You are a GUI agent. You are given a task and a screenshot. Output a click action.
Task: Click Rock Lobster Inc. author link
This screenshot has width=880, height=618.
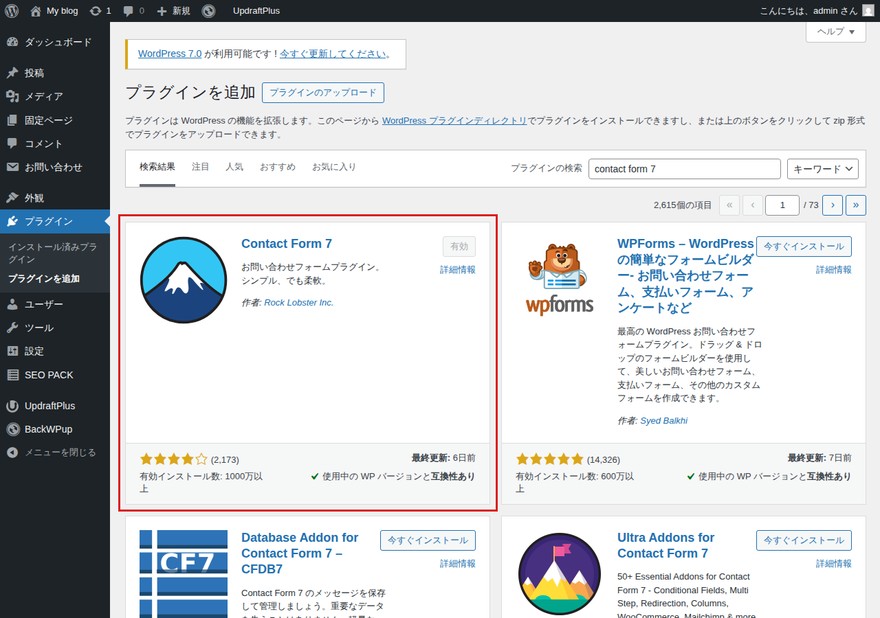(x=299, y=303)
